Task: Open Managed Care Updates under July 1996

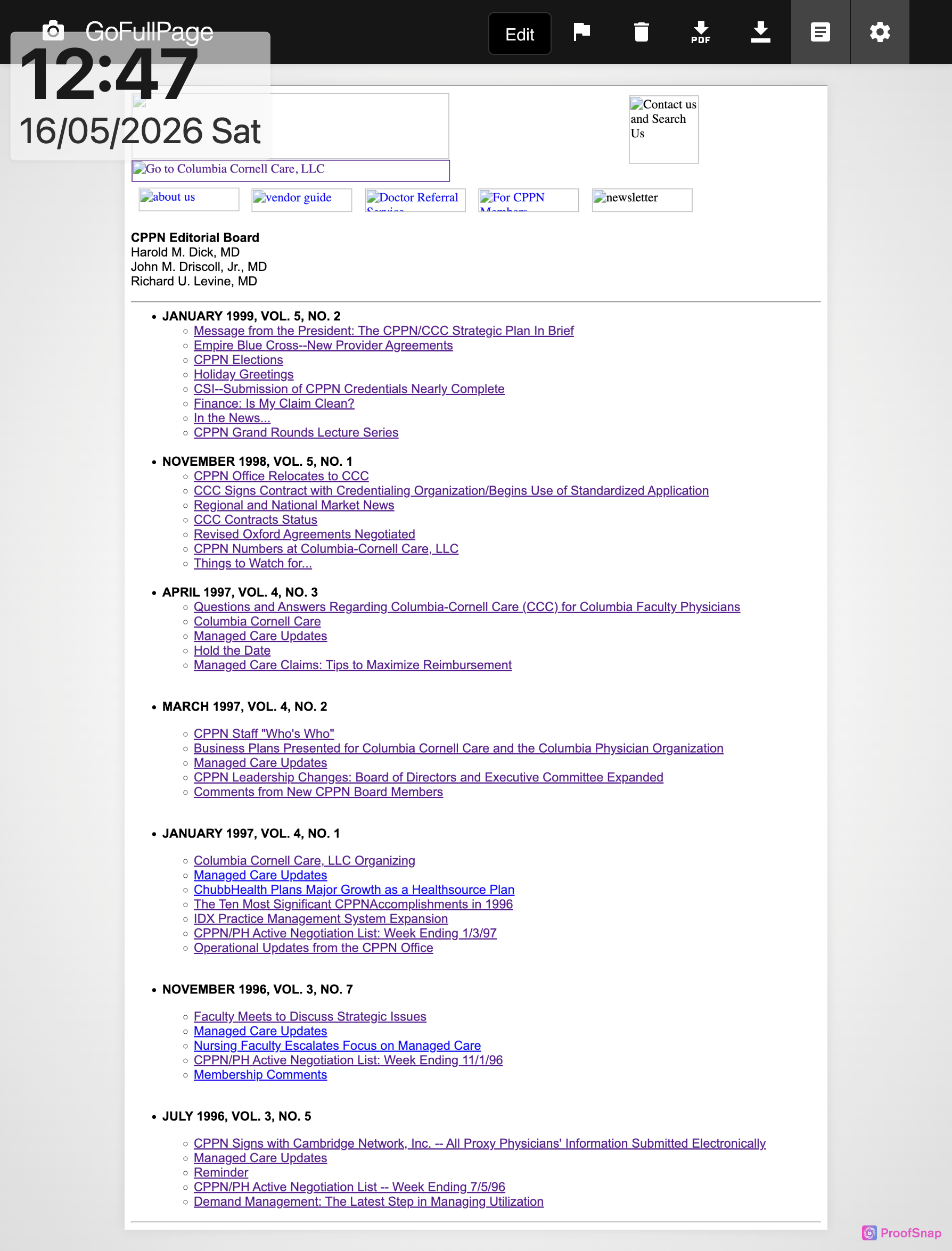Action: (260, 1158)
